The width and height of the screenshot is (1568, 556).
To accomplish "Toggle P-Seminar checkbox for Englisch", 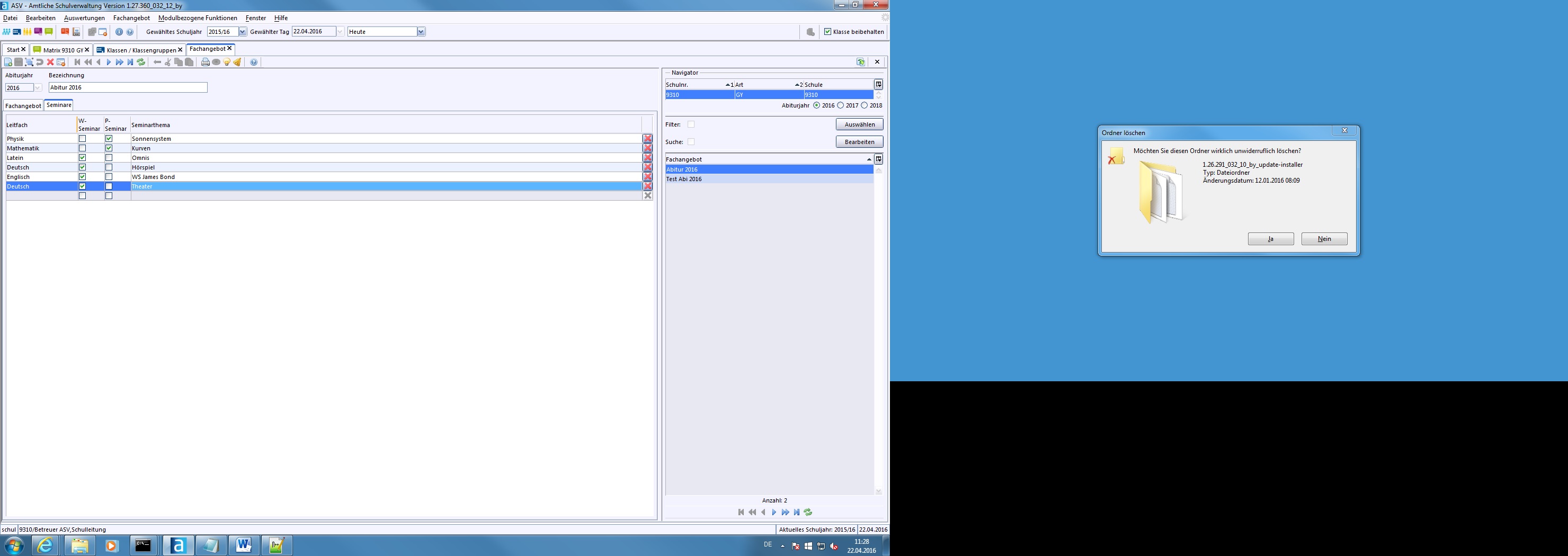I will click(x=109, y=176).
